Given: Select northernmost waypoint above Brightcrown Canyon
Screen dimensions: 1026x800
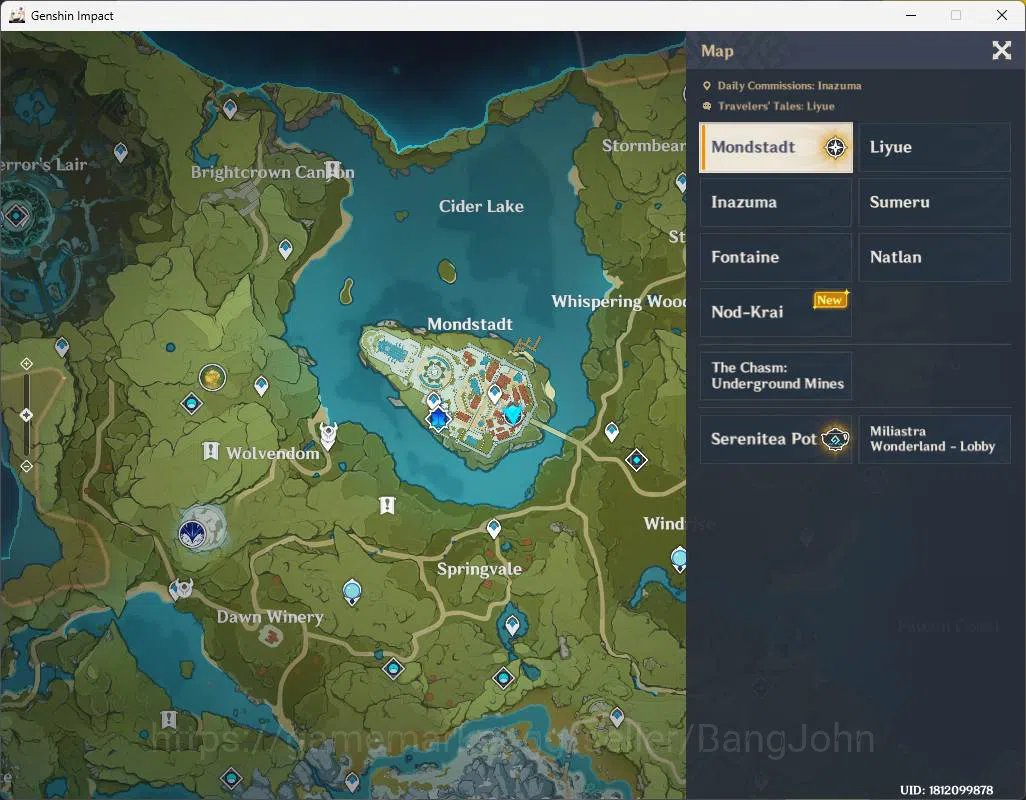Looking at the screenshot, I should click(x=230, y=109).
